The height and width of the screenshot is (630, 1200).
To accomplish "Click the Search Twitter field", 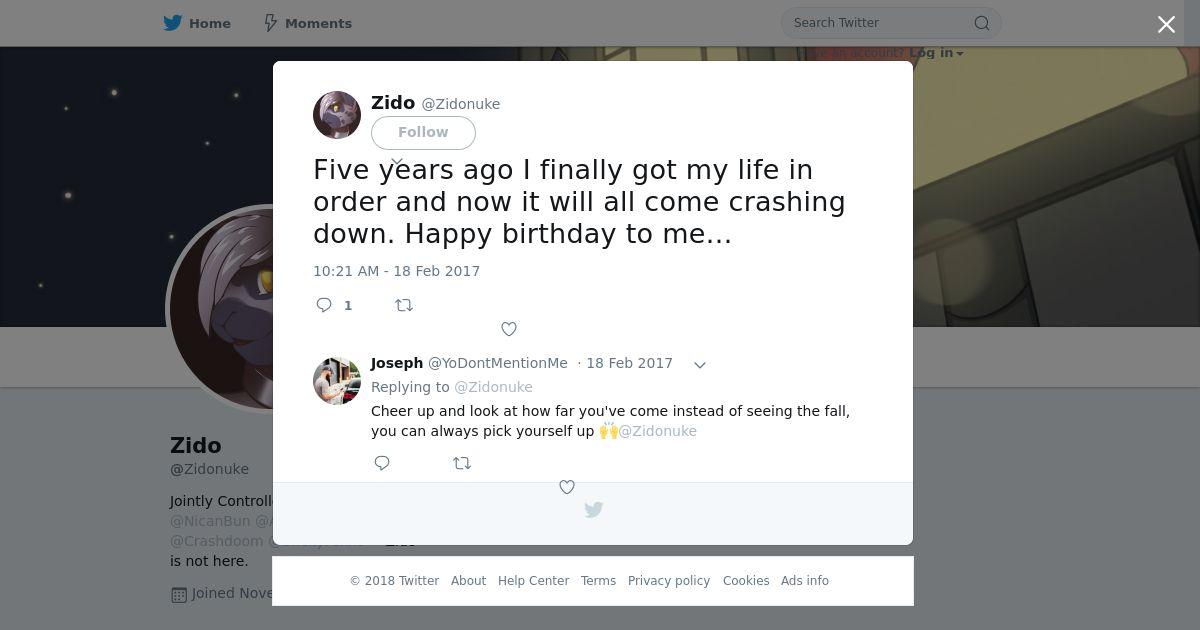I will pyautogui.click(x=891, y=23).
